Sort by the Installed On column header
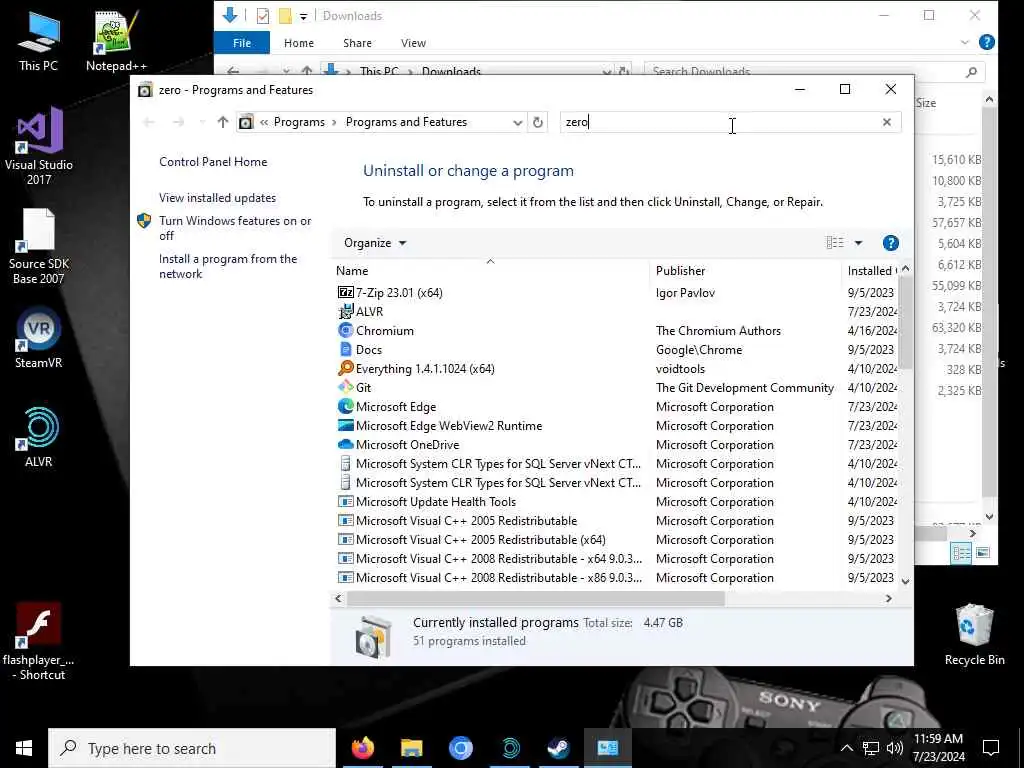Viewport: 1024px width, 768px height. [871, 270]
